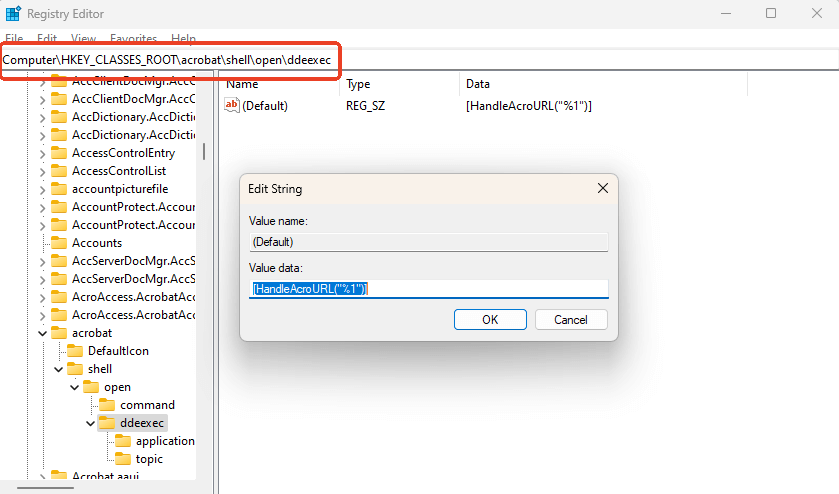
Task: Open the Help menu
Action: tap(184, 39)
